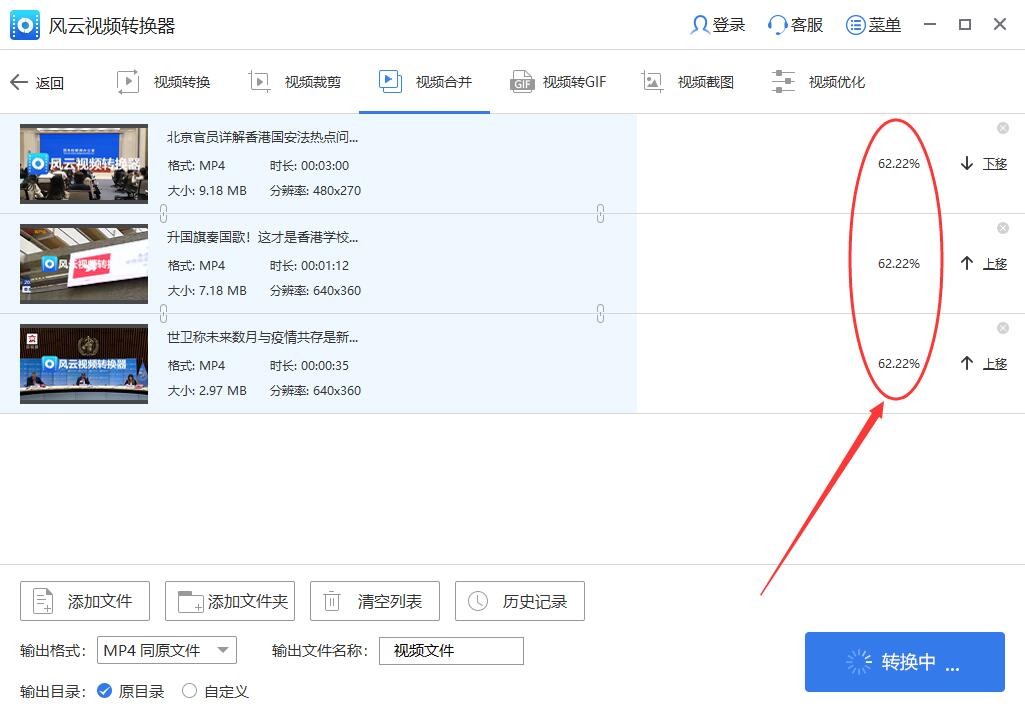Image resolution: width=1025 pixels, height=720 pixels.
Task: Click the 62.22% progress indicator on first video
Action: coord(898,163)
